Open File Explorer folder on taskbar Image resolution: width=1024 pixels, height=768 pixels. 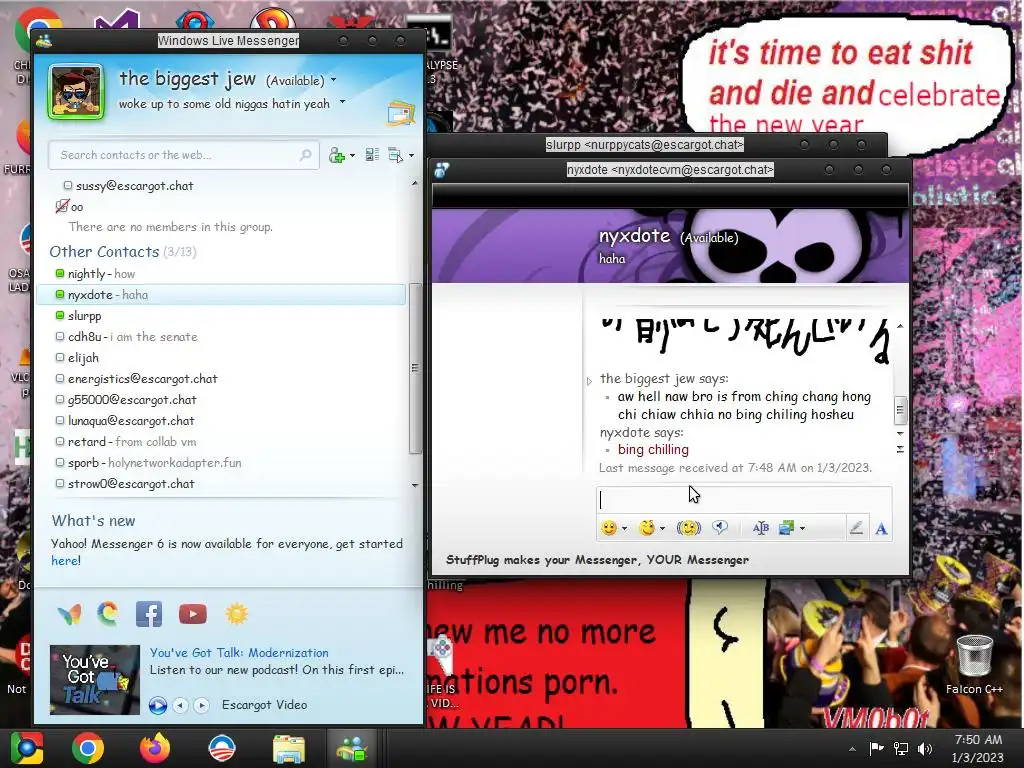pyautogui.click(x=289, y=749)
